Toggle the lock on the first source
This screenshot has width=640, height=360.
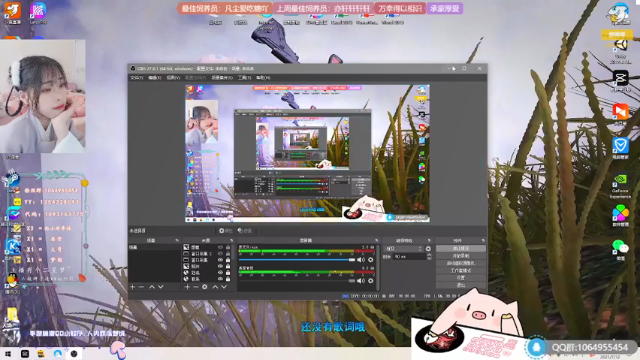(228, 247)
